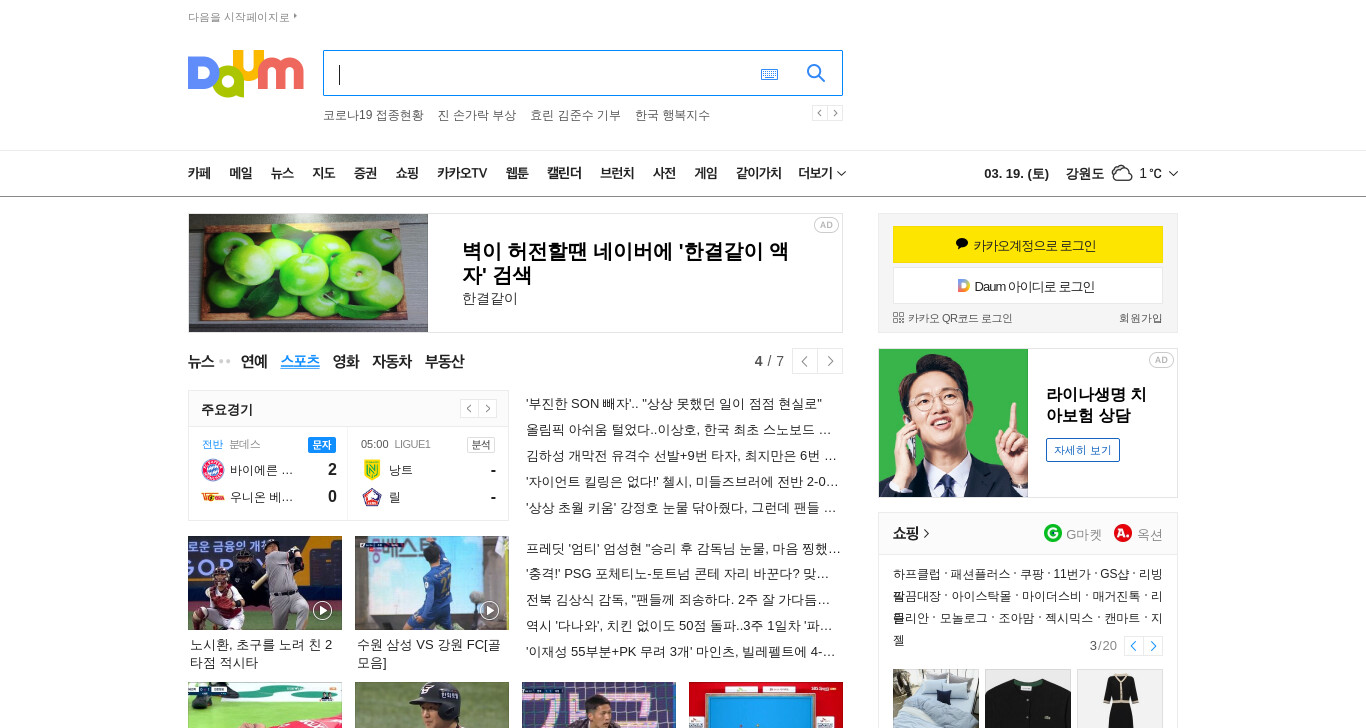
Task: Focus the Daum search input field
Action: pyautogui.click(x=540, y=73)
